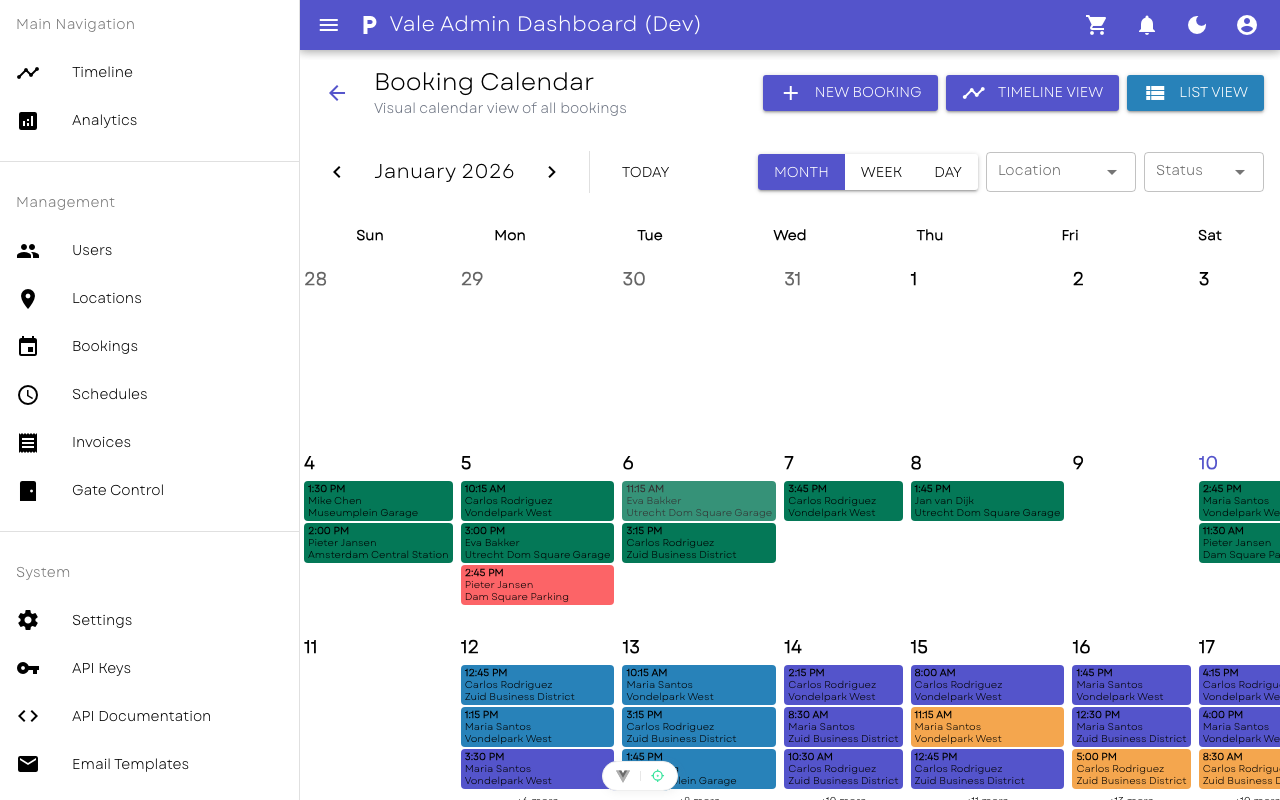Switch to WEEK view
This screenshot has height=800, width=1280.
pyautogui.click(x=881, y=172)
